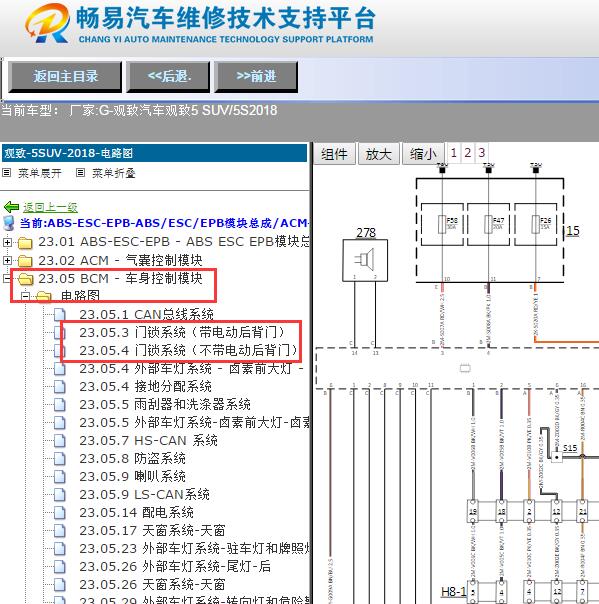Screen dimensions: 599x604
Task: Open 23.05.4 门锁系统(不带电动后背门)
Action: coord(189,350)
